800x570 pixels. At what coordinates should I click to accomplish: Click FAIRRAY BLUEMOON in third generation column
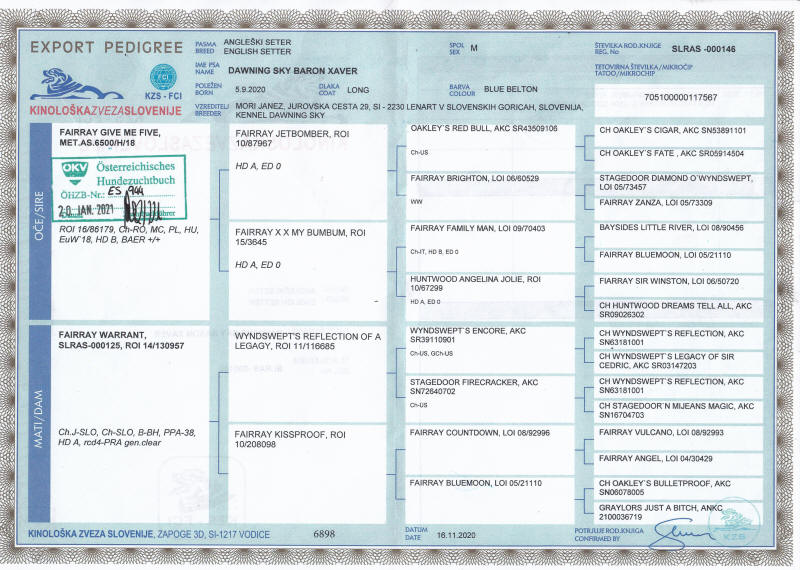[476, 483]
